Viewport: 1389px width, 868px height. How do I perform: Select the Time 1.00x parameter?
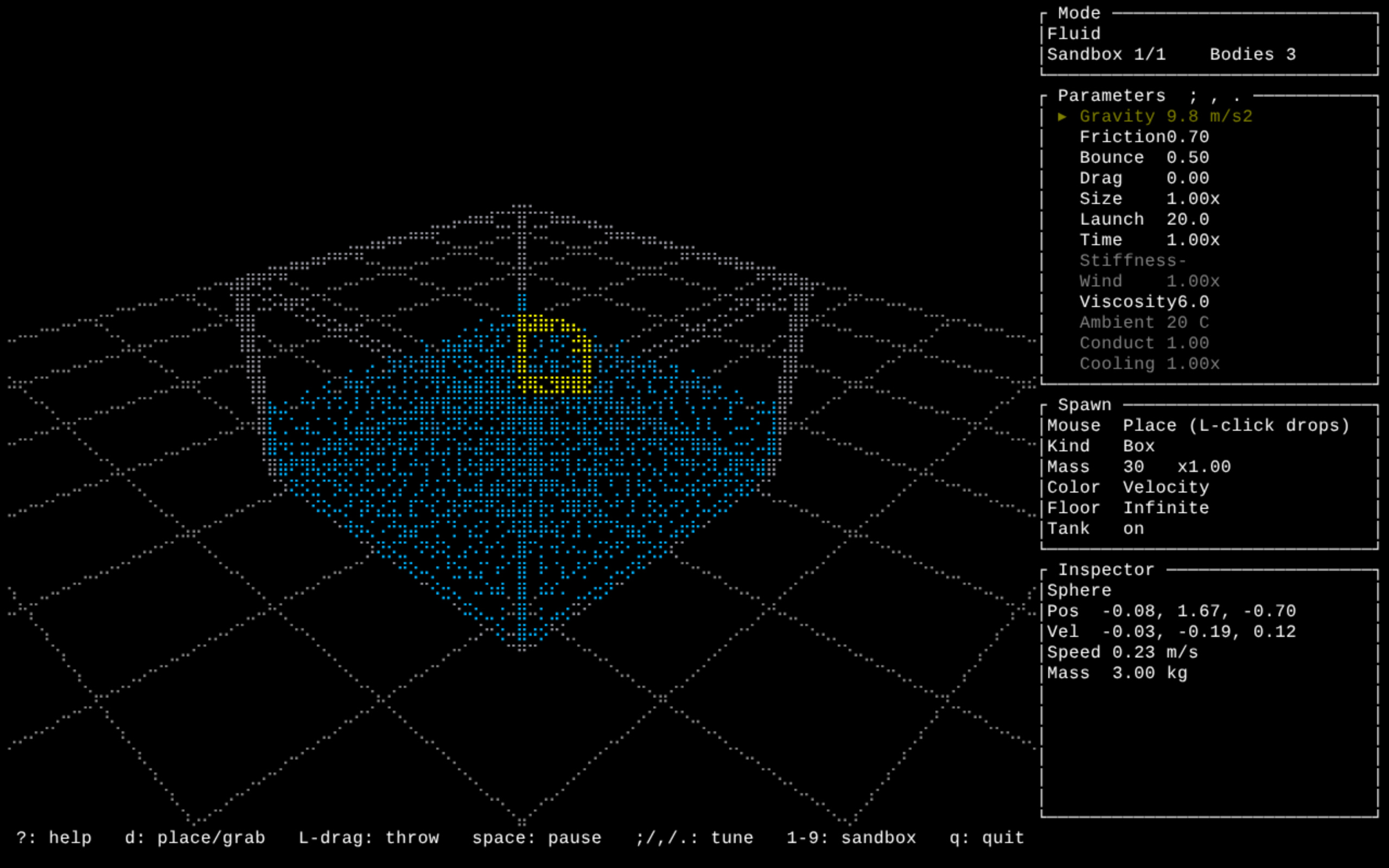(x=1150, y=240)
